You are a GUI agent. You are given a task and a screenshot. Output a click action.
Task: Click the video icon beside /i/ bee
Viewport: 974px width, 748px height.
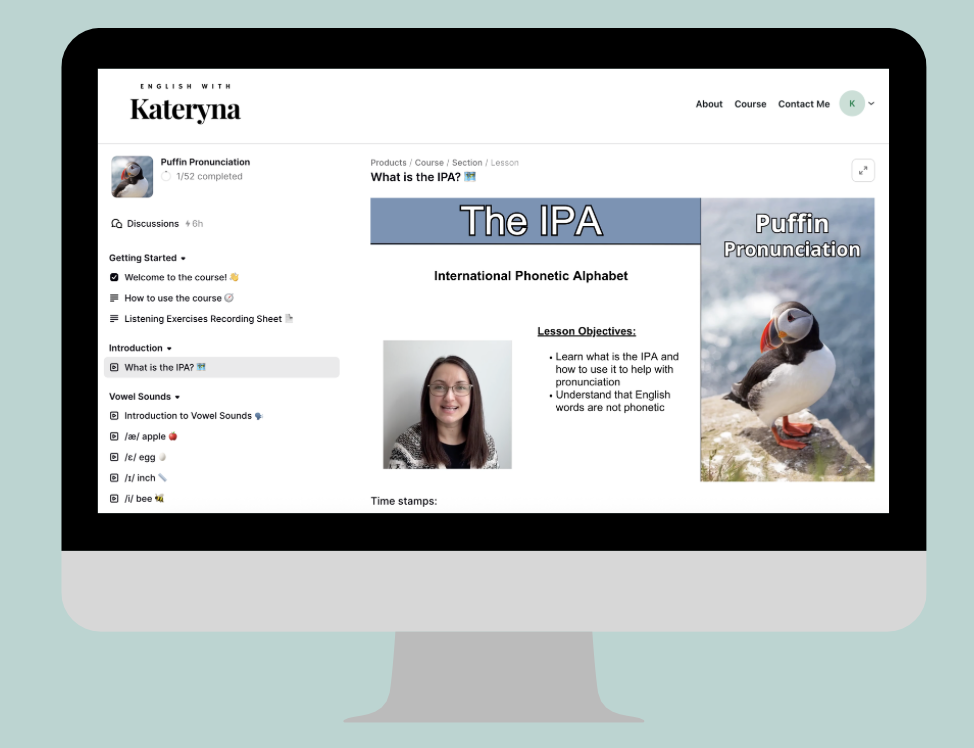(x=114, y=498)
